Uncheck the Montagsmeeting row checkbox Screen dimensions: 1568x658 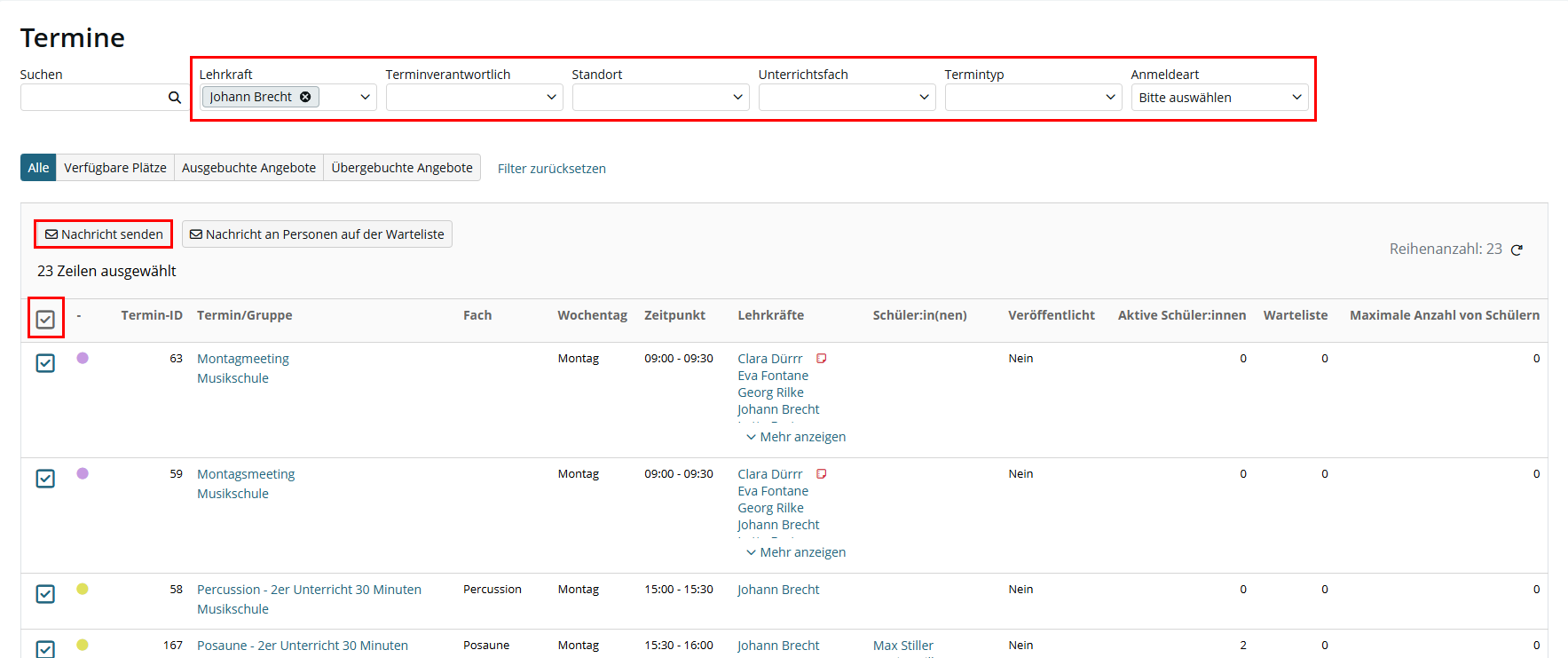tap(45, 479)
